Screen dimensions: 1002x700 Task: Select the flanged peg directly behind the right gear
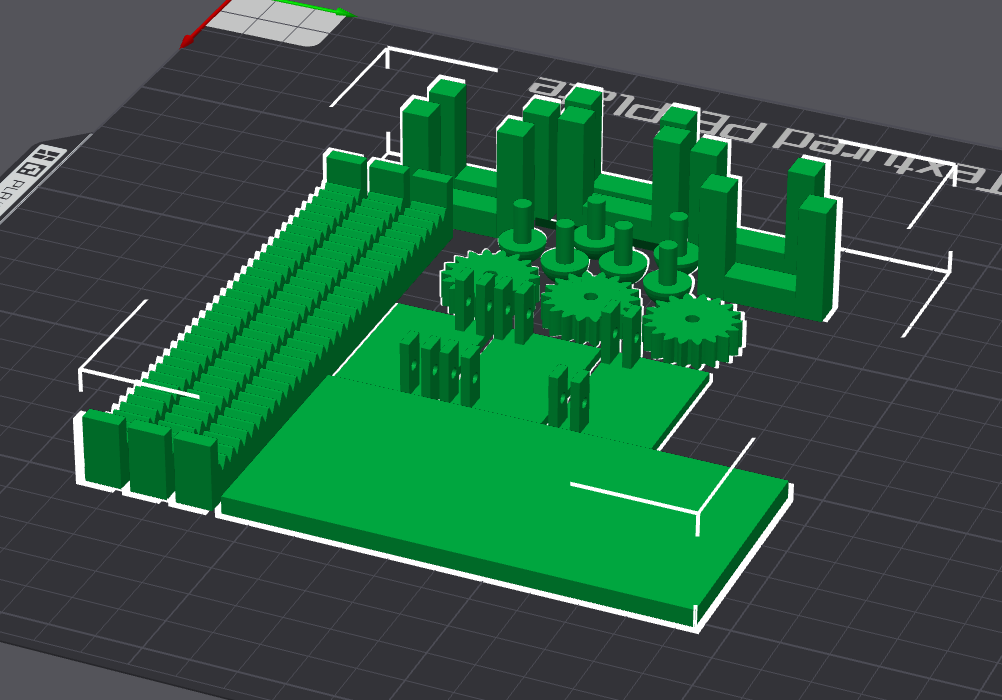click(668, 270)
